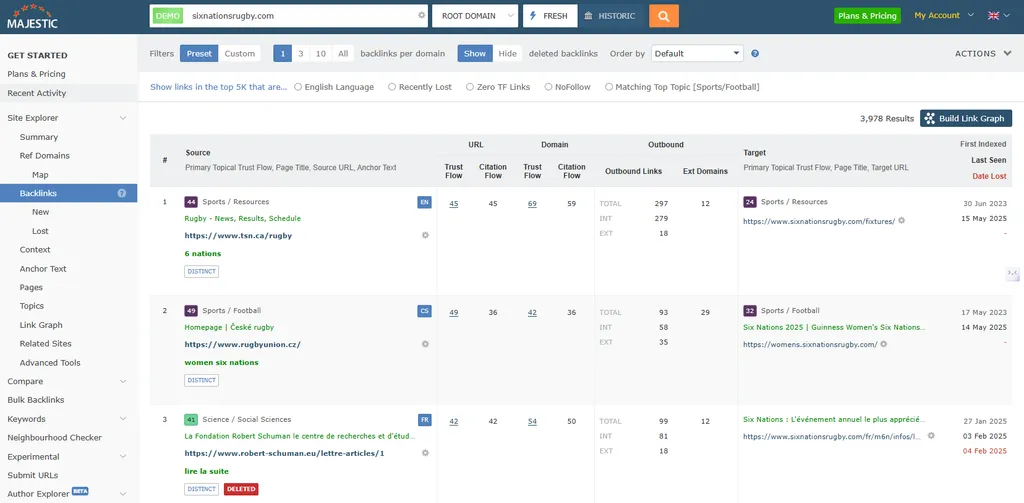
Task: Switch filters to Preset
Action: 199,54
